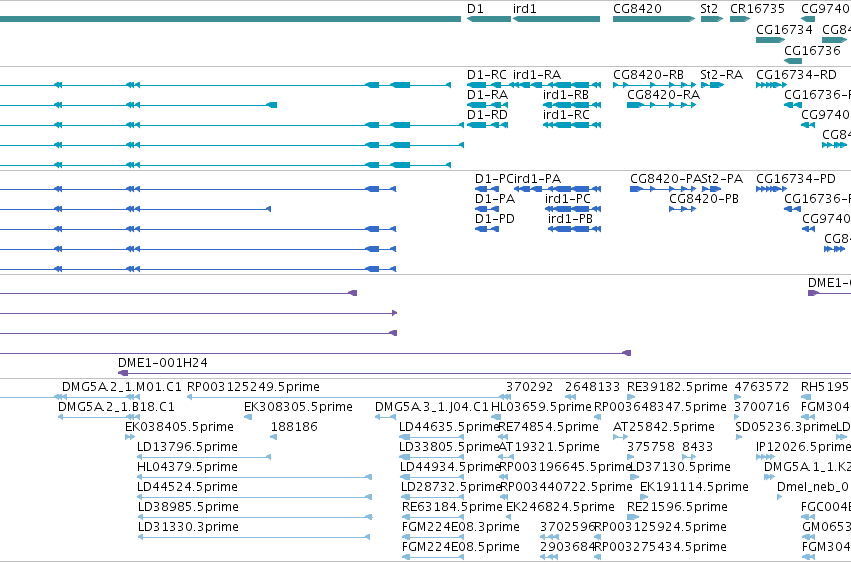Open the CG16734-RD transcript label
851x562 pixels.
[796, 75]
